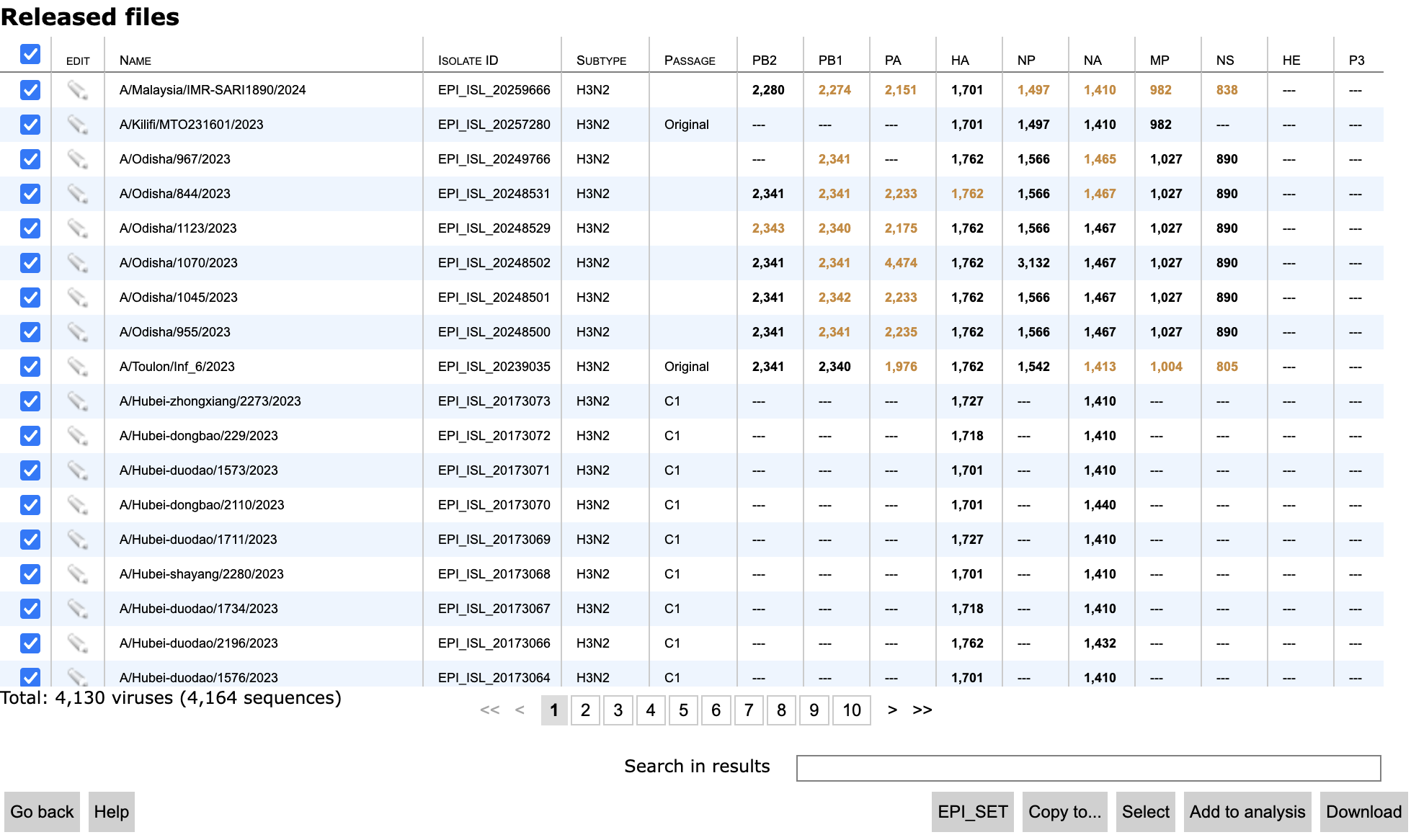The width and height of the screenshot is (1411, 840).
Task: Edit the A/Hubei-dongbao/2110/2023 row
Action: pyautogui.click(x=77, y=505)
